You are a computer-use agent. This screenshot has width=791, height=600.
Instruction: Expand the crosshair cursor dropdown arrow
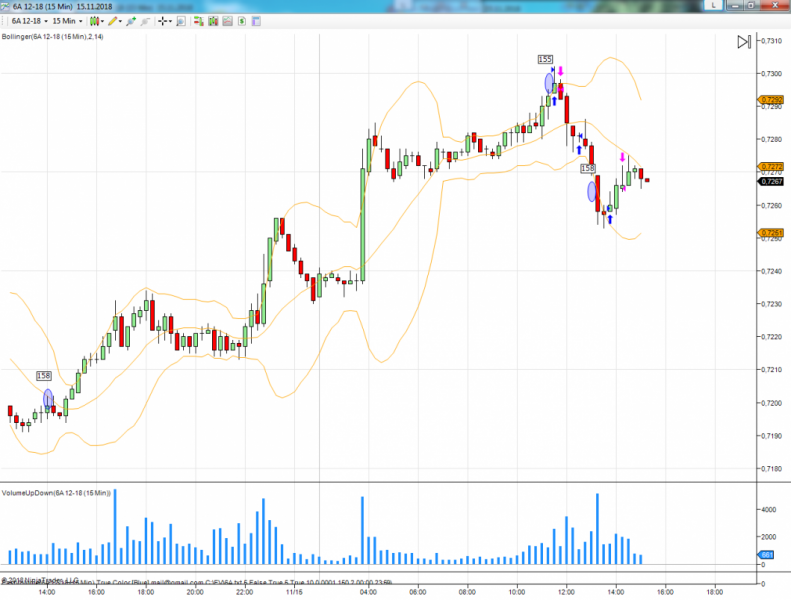click(171, 21)
